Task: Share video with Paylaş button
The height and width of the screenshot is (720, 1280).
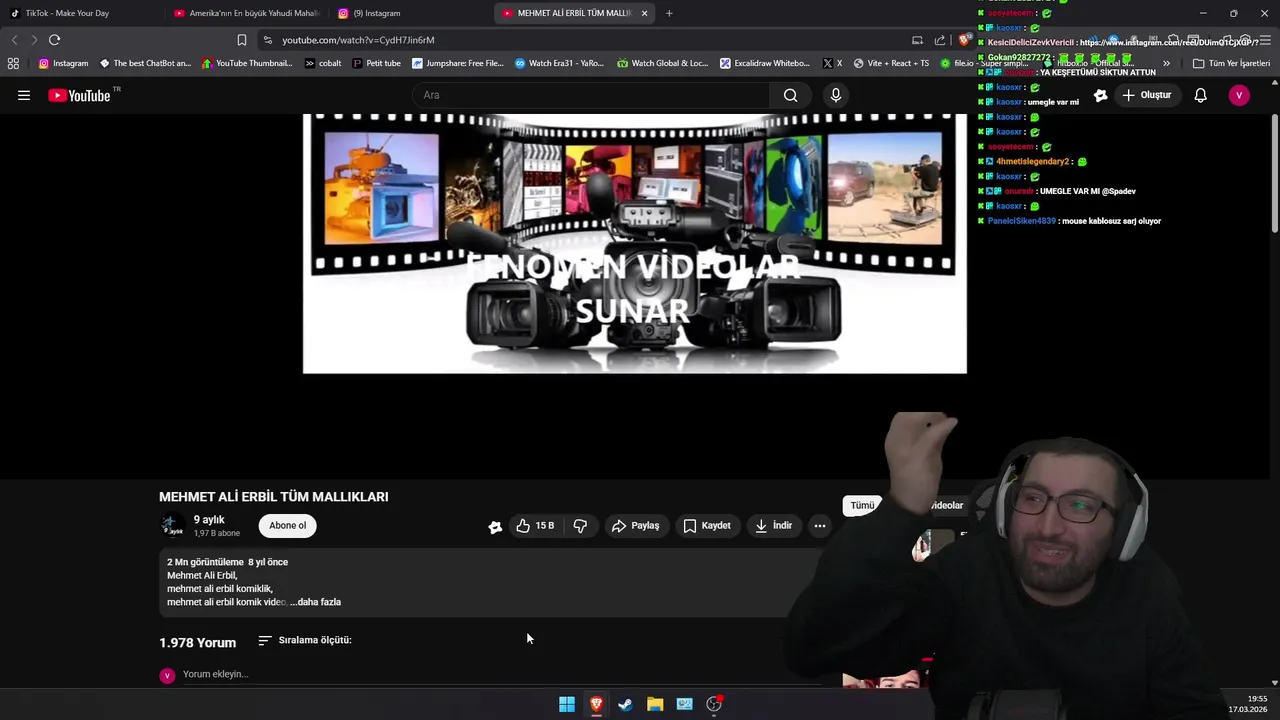Action: coord(635,525)
